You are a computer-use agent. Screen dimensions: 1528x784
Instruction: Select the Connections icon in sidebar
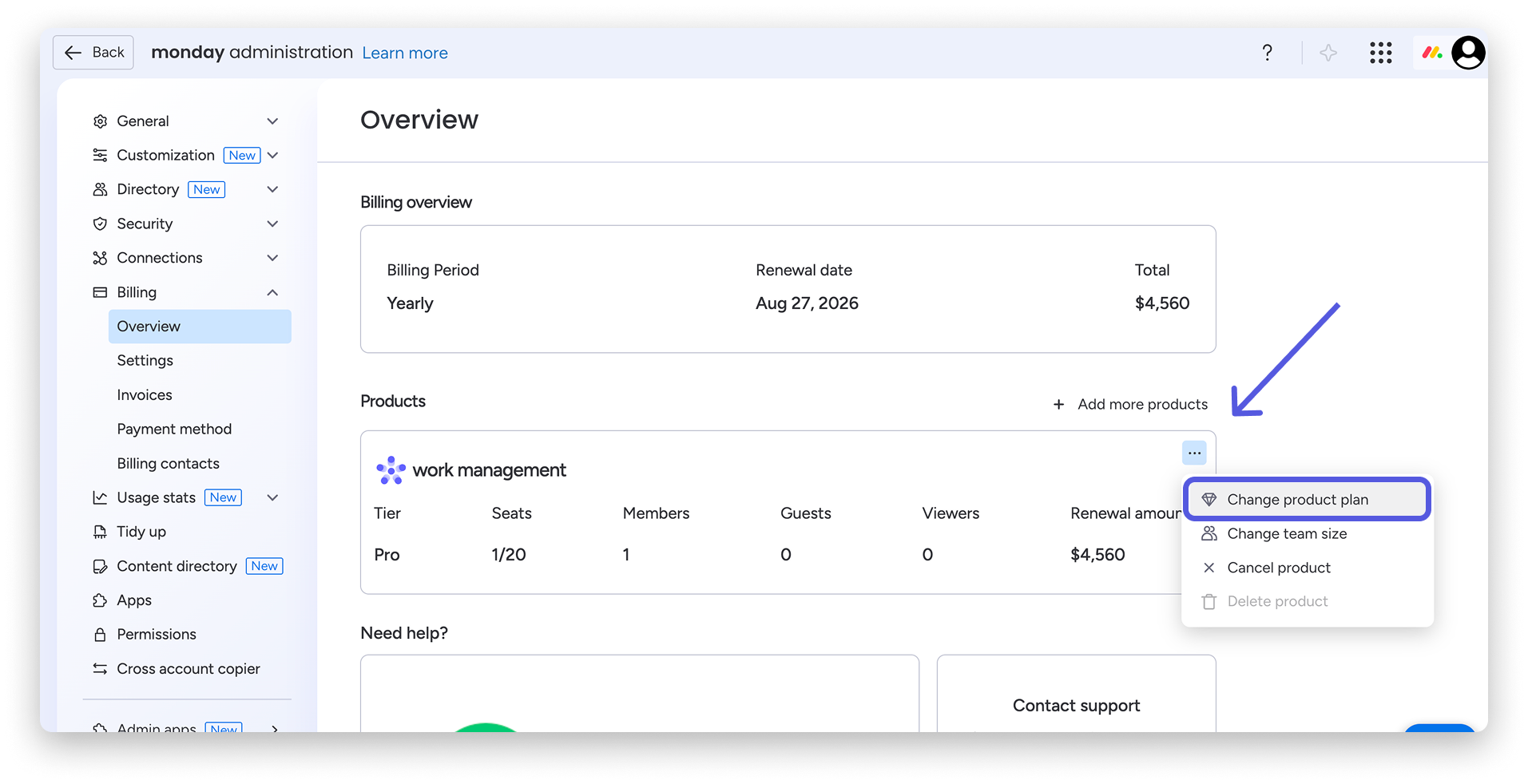100,257
